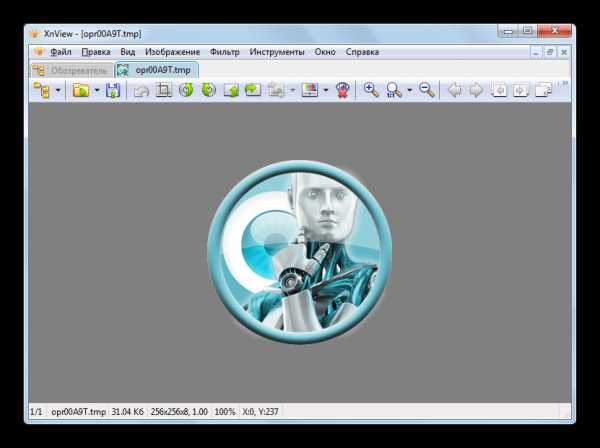The width and height of the screenshot is (600, 448).
Task: Expand the toolbar overflow chevron
Action: (x=563, y=84)
